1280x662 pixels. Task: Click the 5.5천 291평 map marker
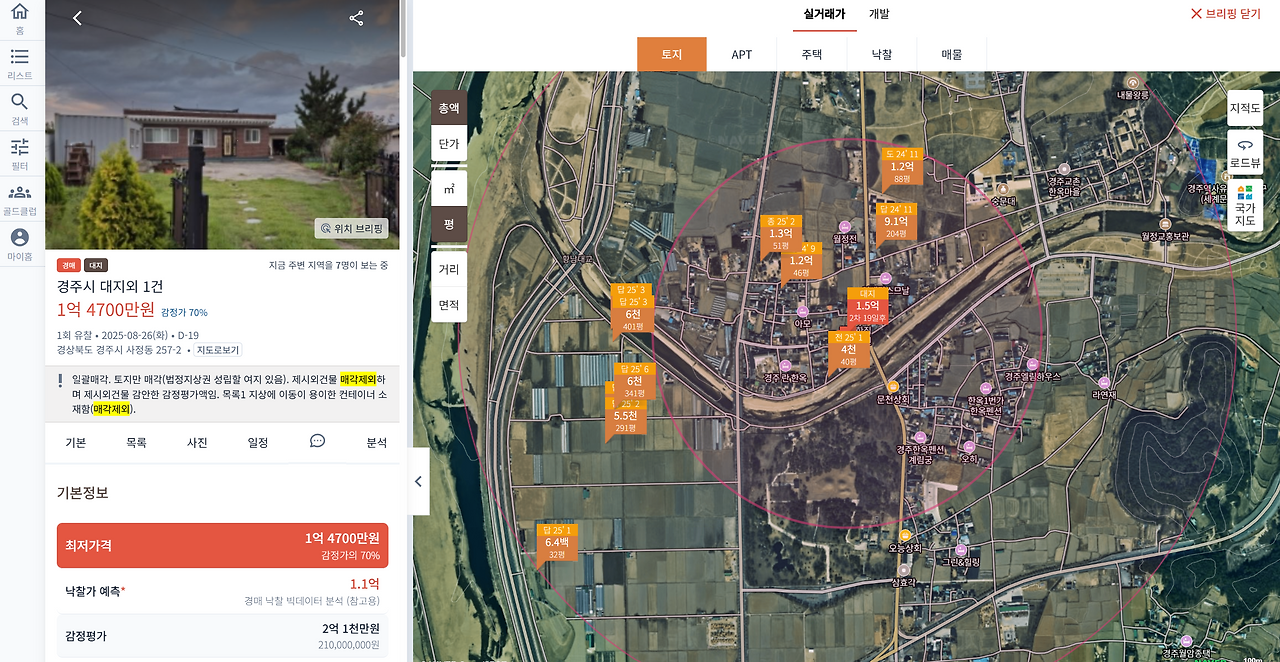625,416
